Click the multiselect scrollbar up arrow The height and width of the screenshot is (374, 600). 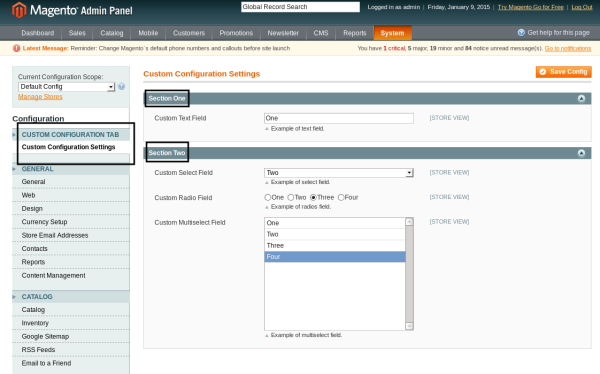coord(409,222)
